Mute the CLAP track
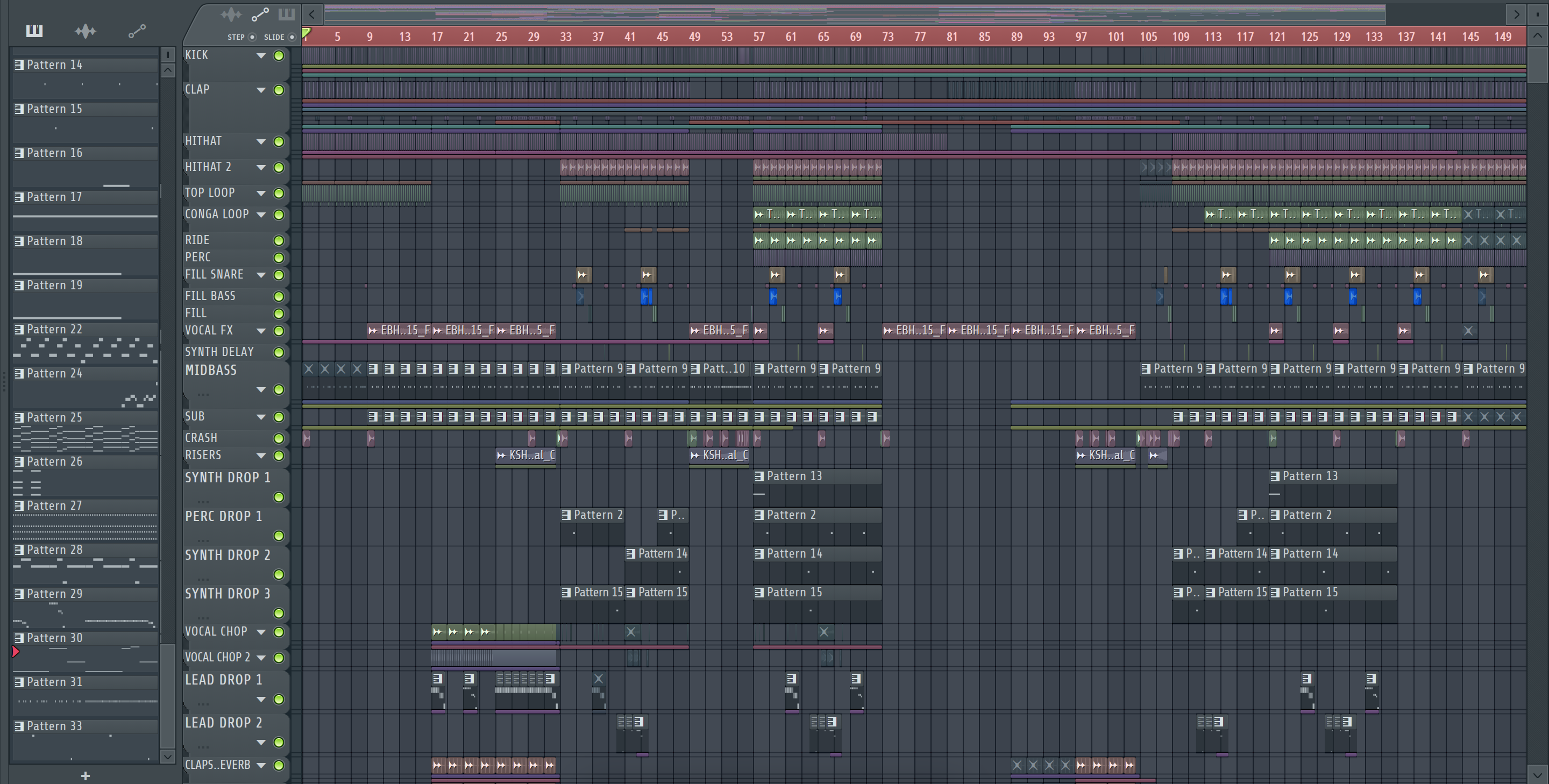Screen dimensions: 1549x784 279,90
